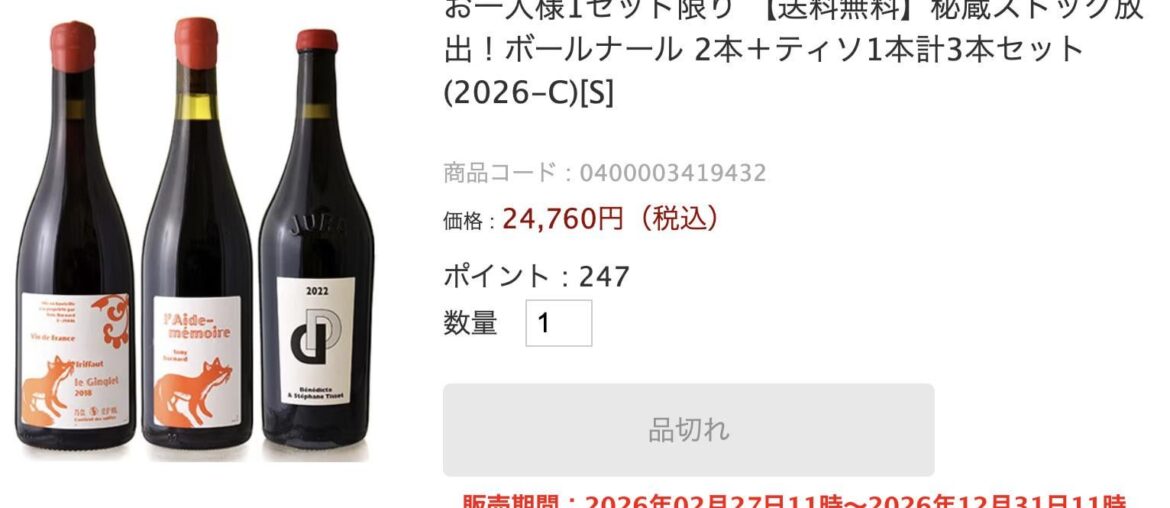Select the middle l'Aide-mémoire bottle image
Viewport: 1170px width, 508px height.
[x=197, y=235]
